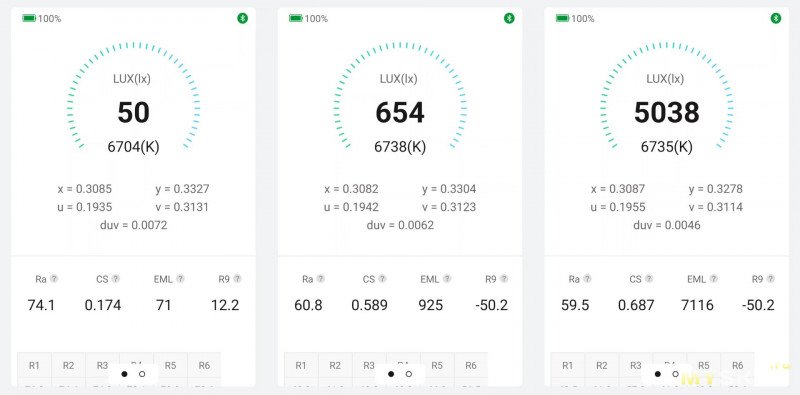
Task: Open the CS help icon in the middle panel
Action: [x=382, y=279]
